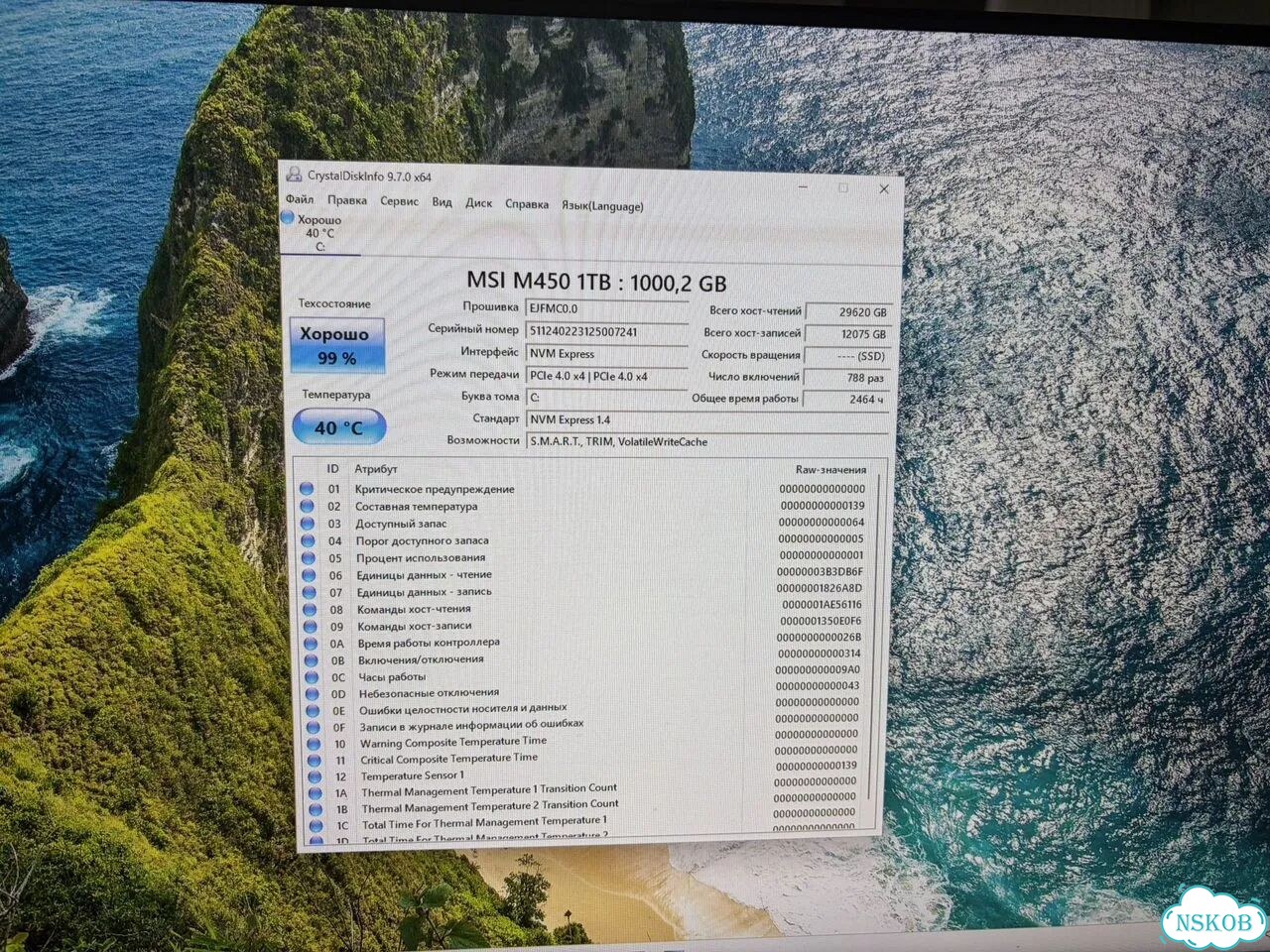Click the Режим передачи field PCIe 4.0 x4
This screenshot has height=952, width=1270.
click(x=605, y=377)
